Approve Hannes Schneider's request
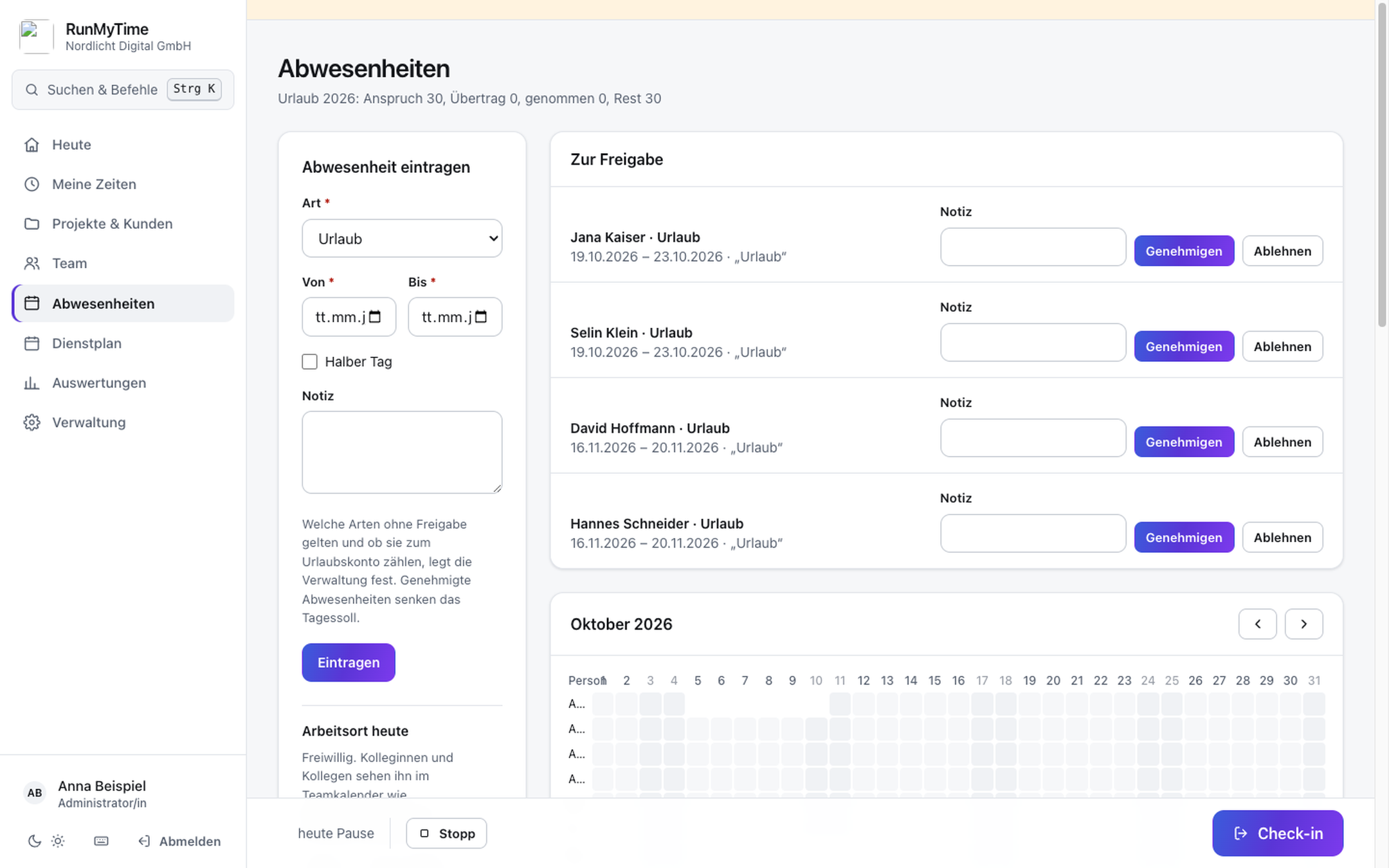The width and height of the screenshot is (1389, 868). point(1184,538)
